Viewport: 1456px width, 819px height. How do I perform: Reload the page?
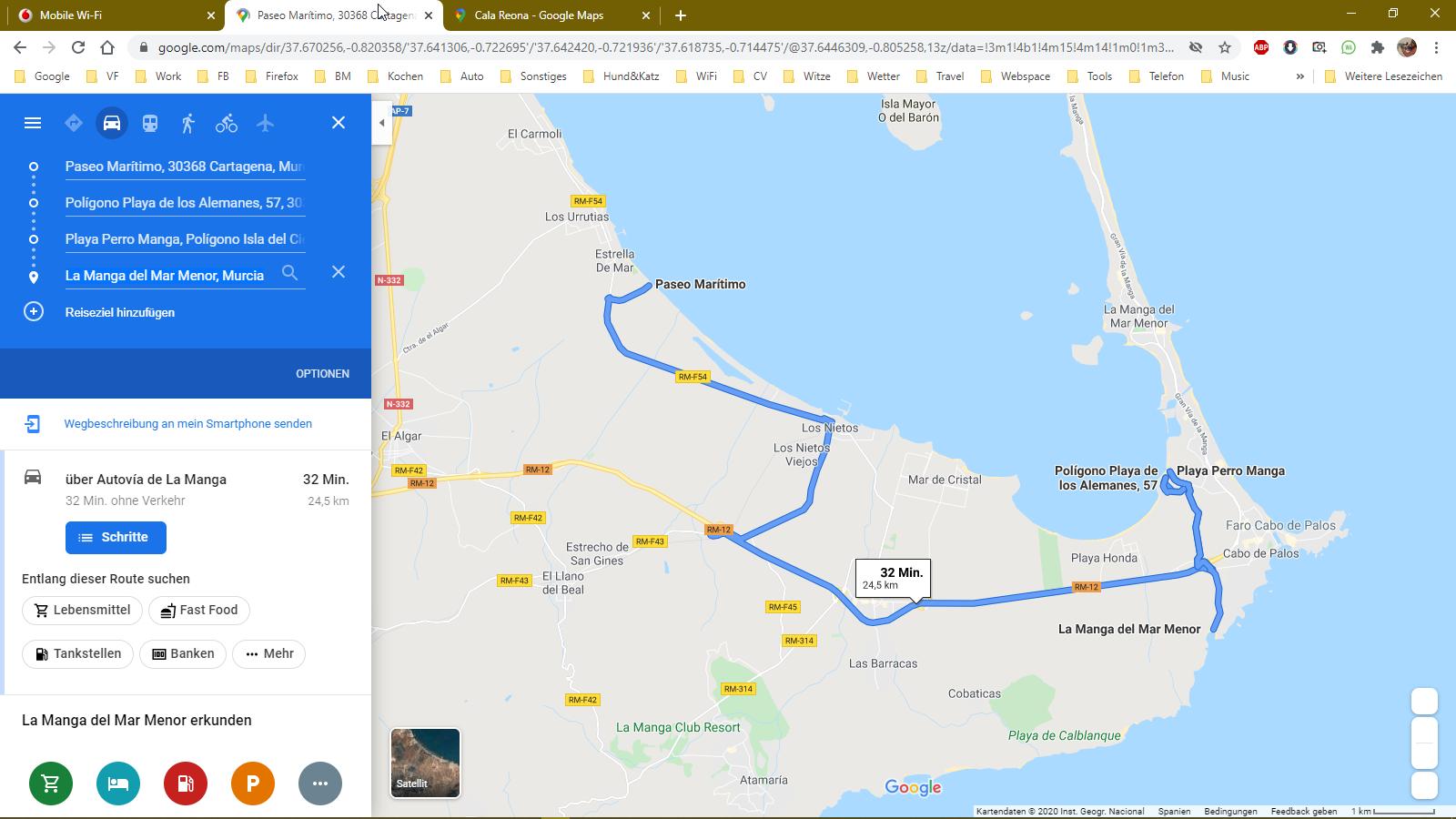click(78, 47)
